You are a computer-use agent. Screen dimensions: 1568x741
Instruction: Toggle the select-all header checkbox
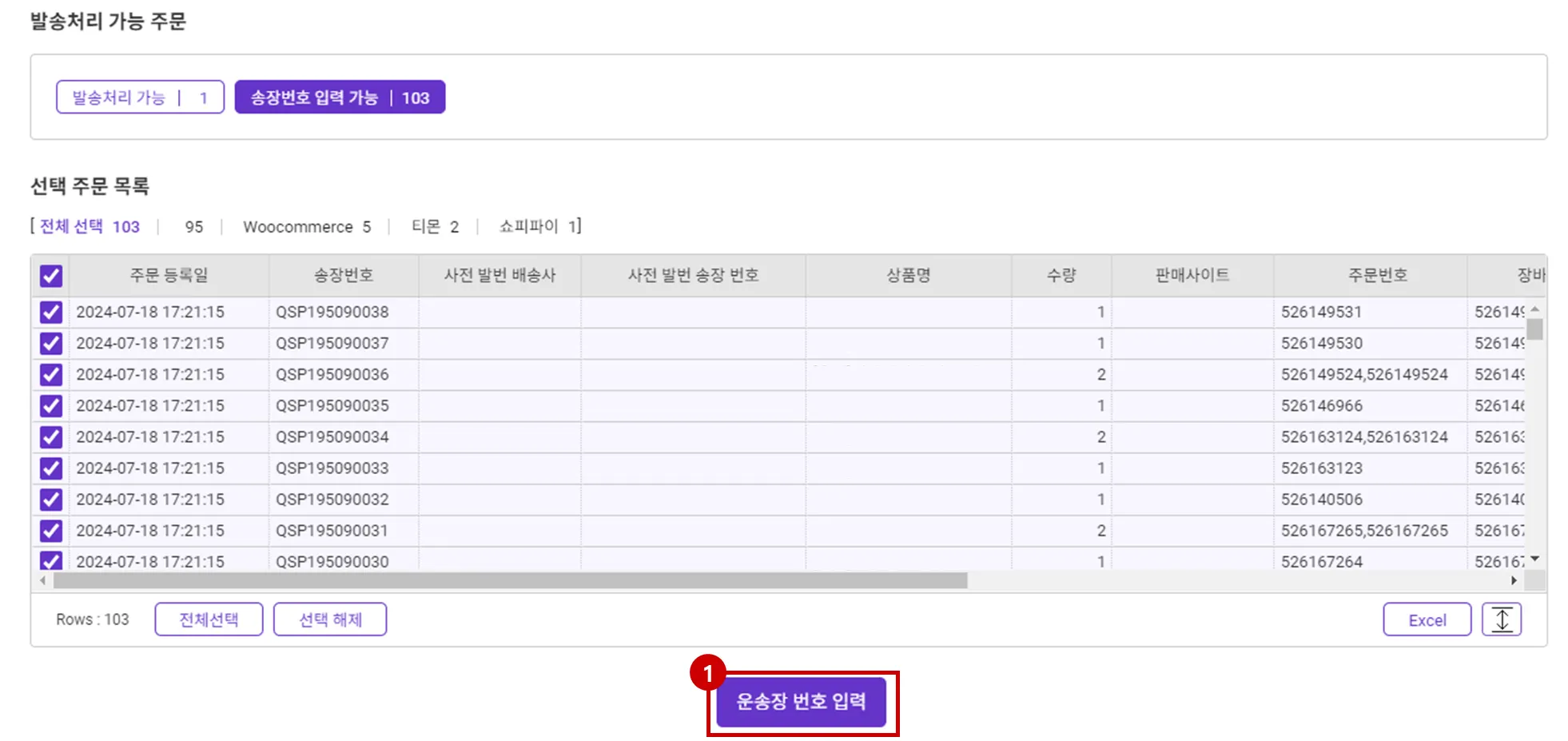point(51,276)
